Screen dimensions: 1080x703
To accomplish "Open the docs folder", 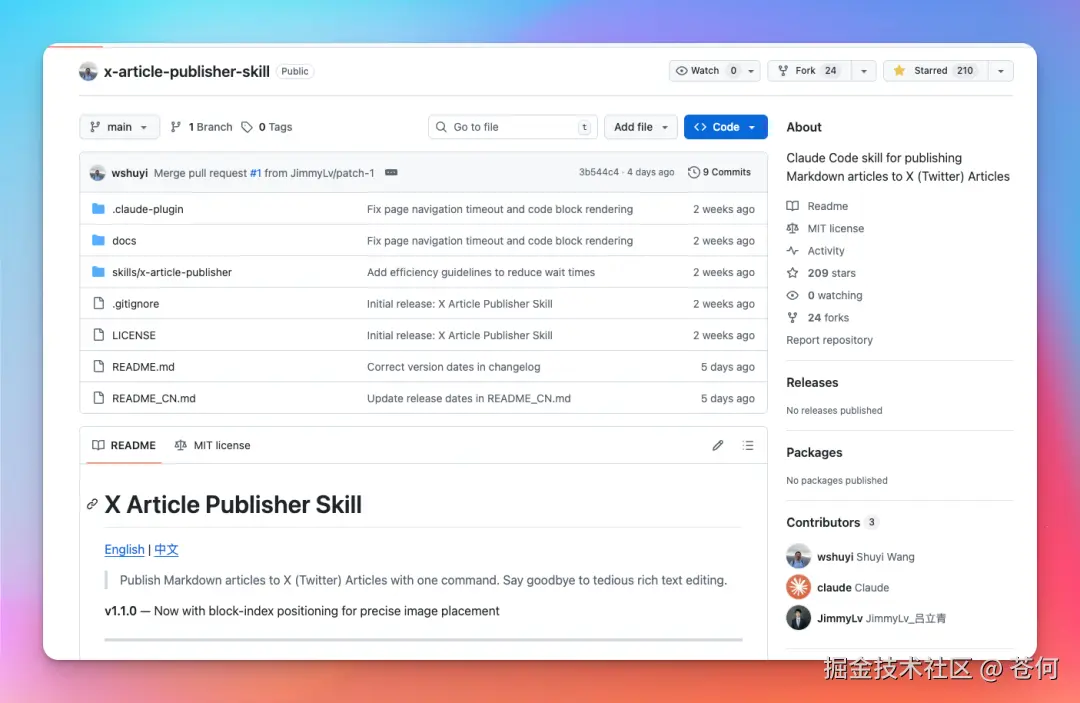I will [124, 240].
